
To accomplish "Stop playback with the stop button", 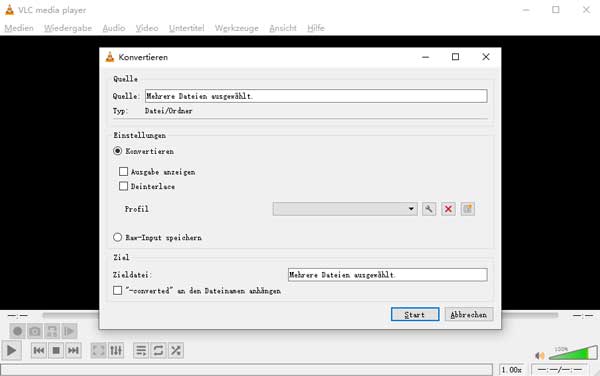I will click(56, 350).
